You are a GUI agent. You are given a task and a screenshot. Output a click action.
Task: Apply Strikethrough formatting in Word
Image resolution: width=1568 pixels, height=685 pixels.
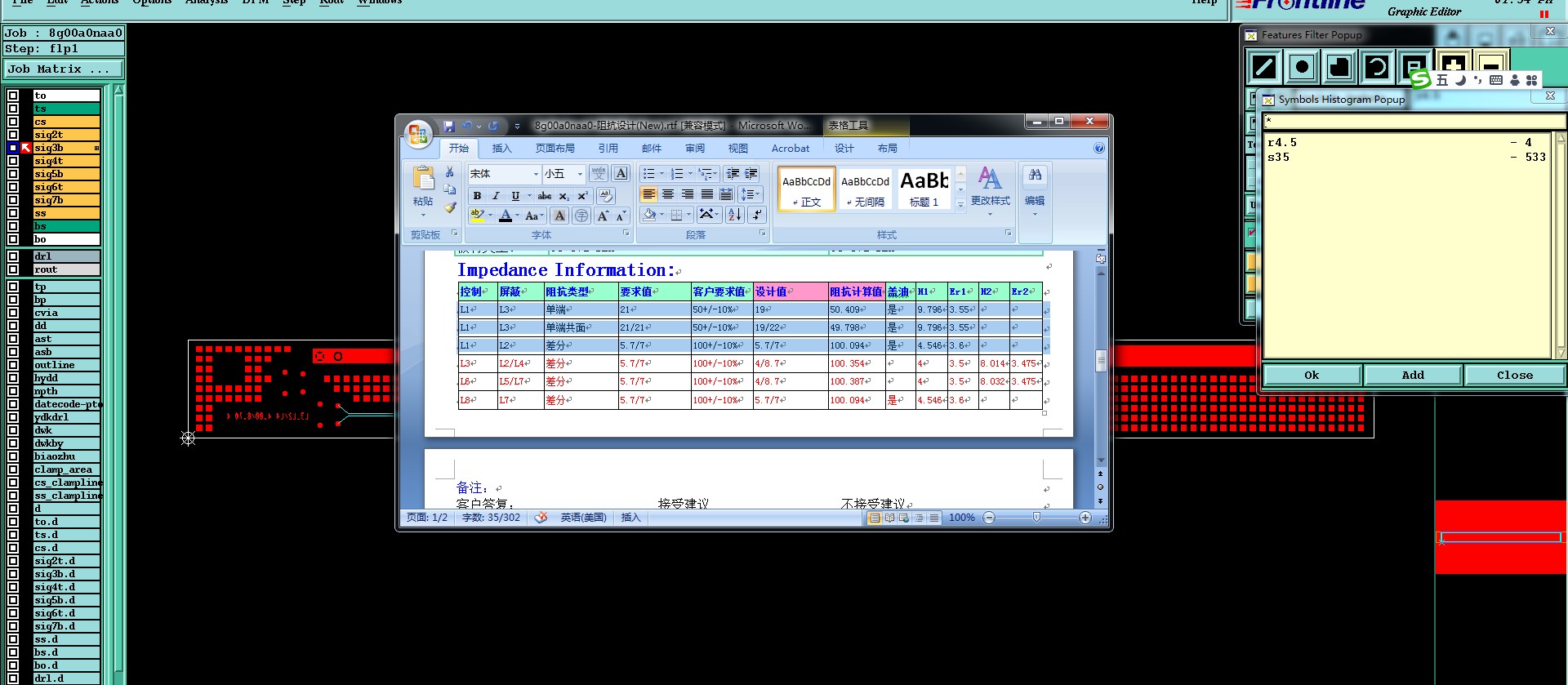pos(545,196)
